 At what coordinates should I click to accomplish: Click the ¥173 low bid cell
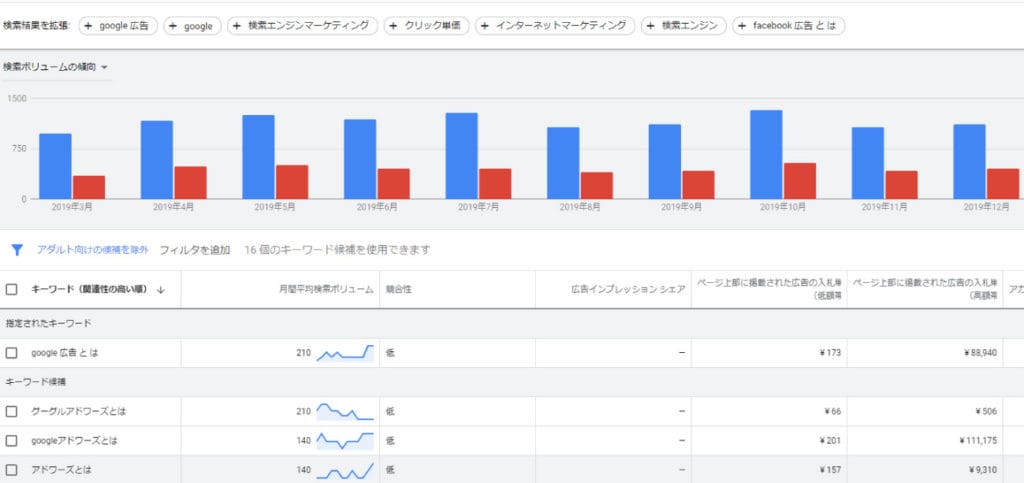pyautogui.click(x=830, y=353)
